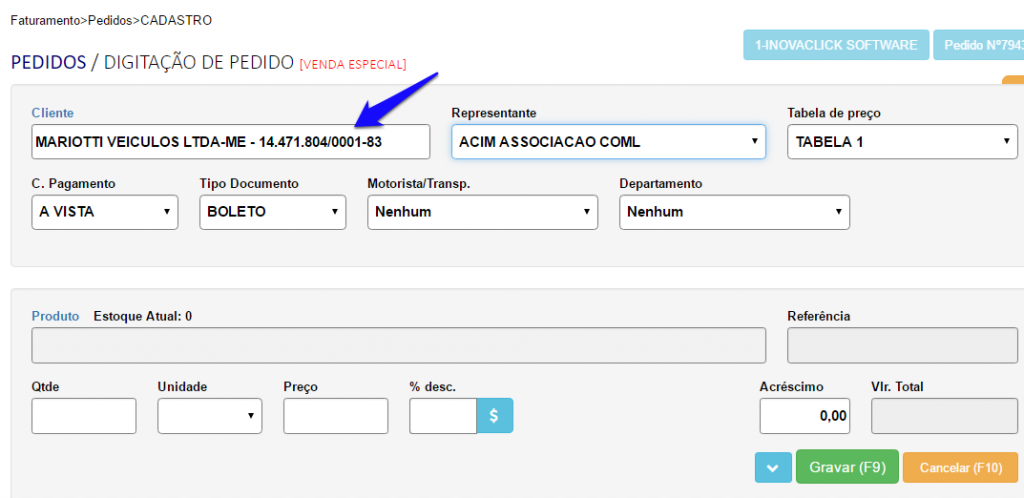This screenshot has height=498, width=1024.
Task: Click the Qtde input field
Action: coord(83,416)
